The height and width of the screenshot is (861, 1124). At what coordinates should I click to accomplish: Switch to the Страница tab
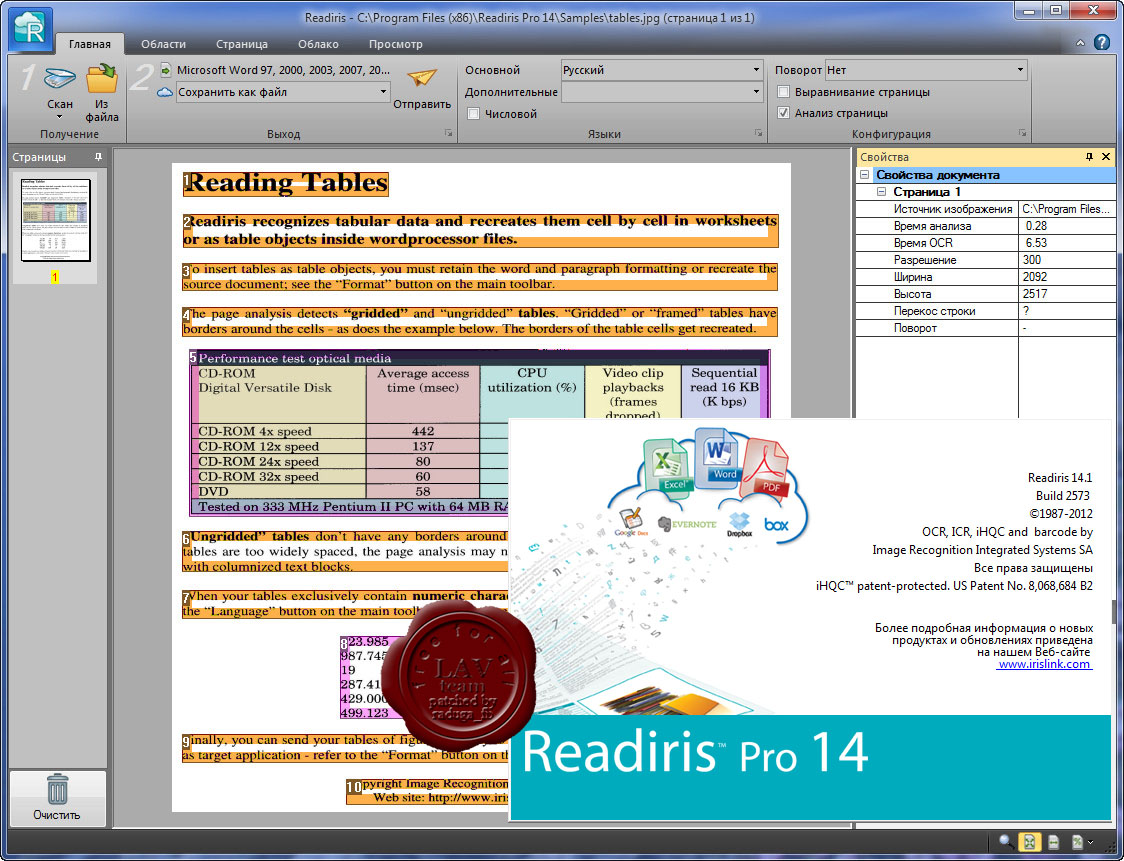point(242,44)
